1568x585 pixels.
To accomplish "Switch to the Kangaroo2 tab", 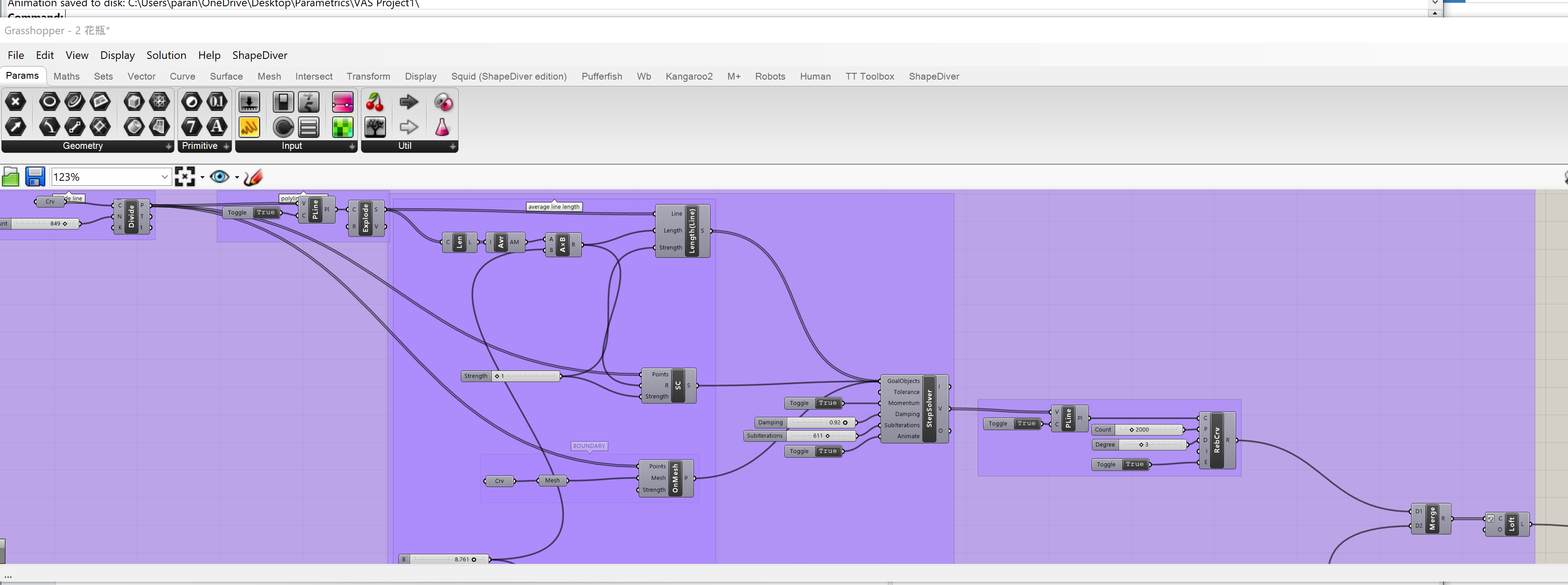I will 688,77.
